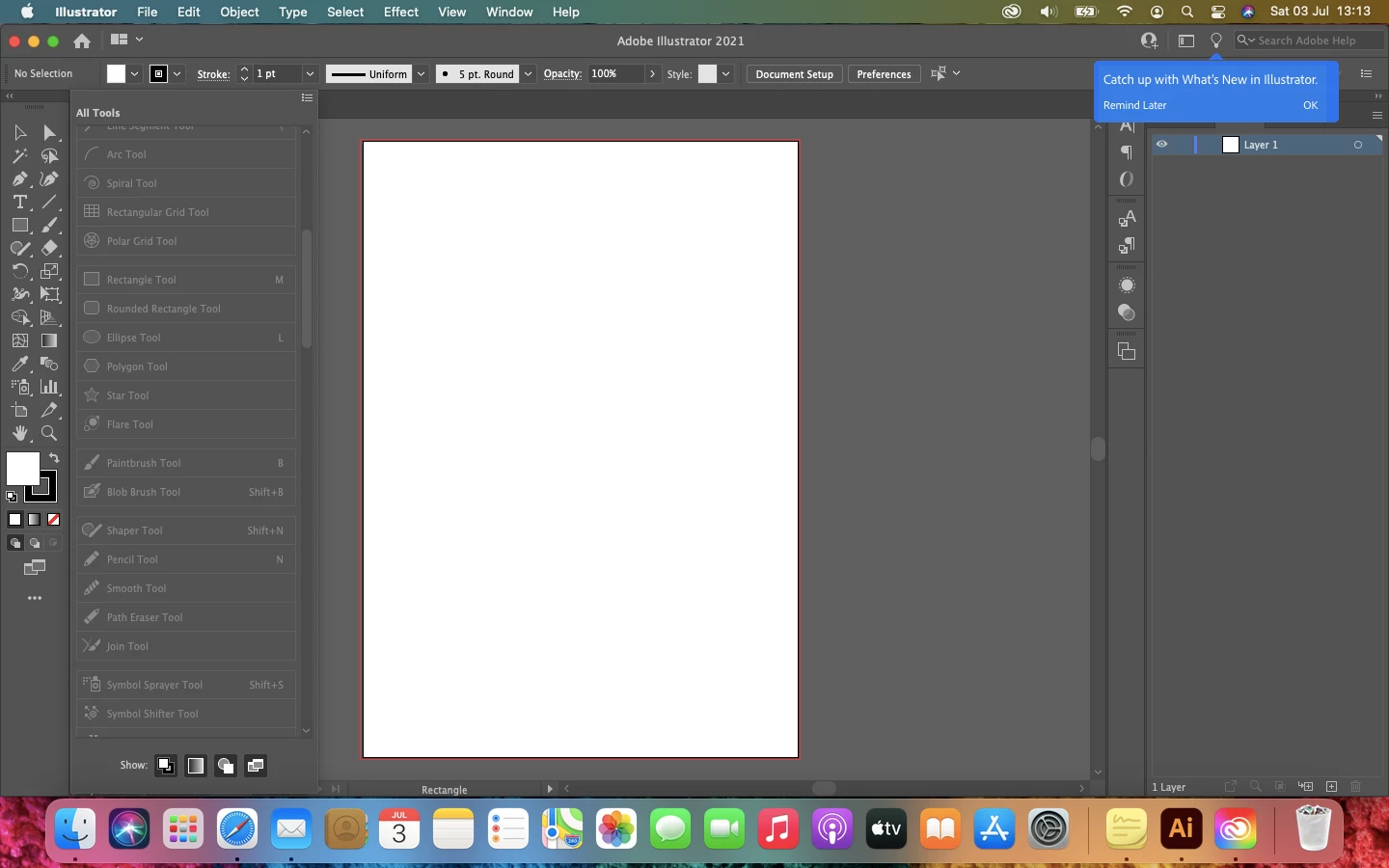
Task: Select the Scale tool
Action: pyautogui.click(x=49, y=271)
